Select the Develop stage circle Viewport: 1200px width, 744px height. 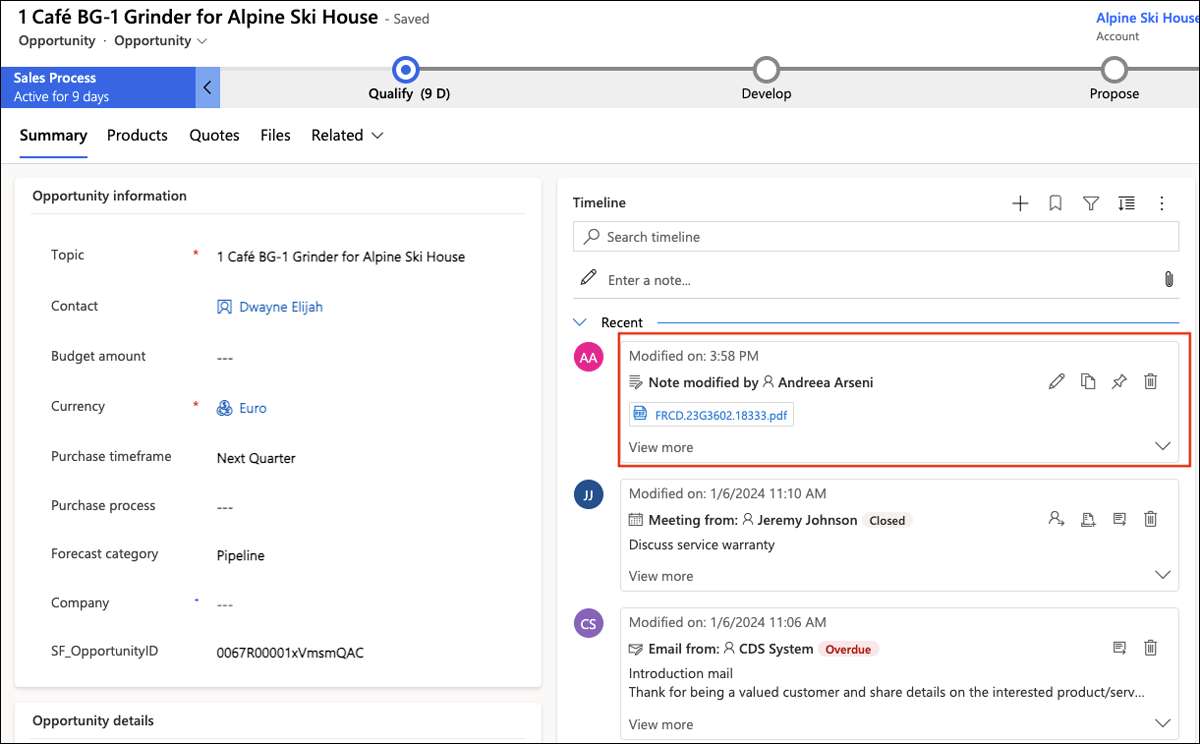click(x=766, y=69)
